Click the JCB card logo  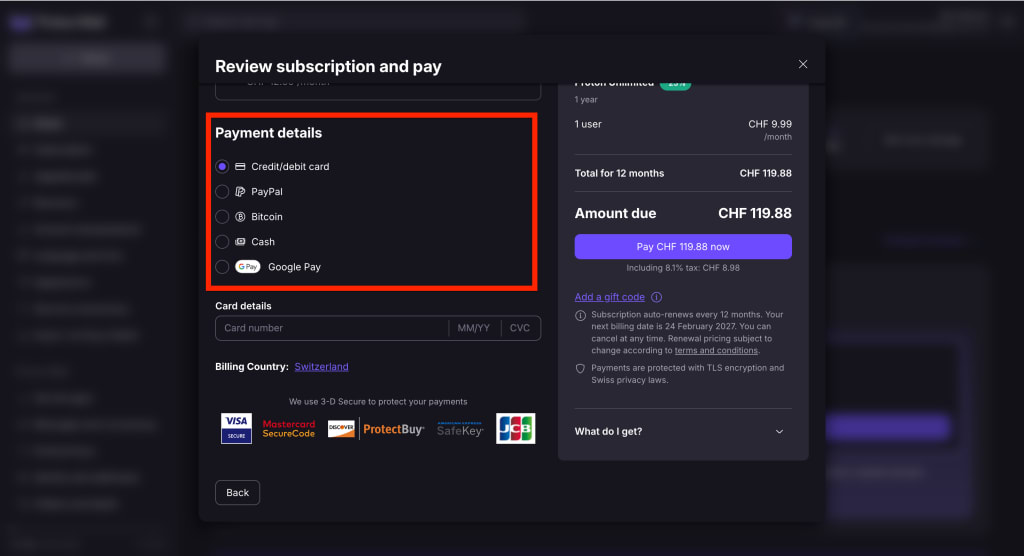515,429
